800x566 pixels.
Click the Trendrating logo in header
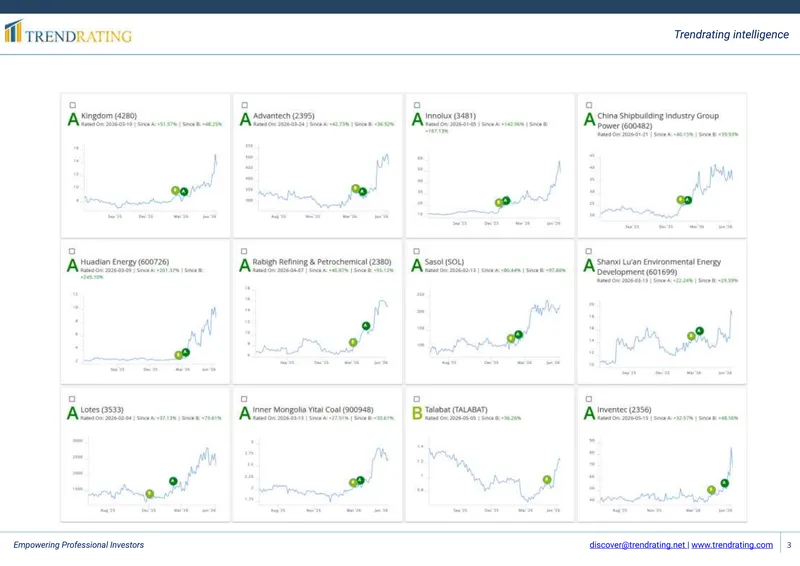pos(68,32)
